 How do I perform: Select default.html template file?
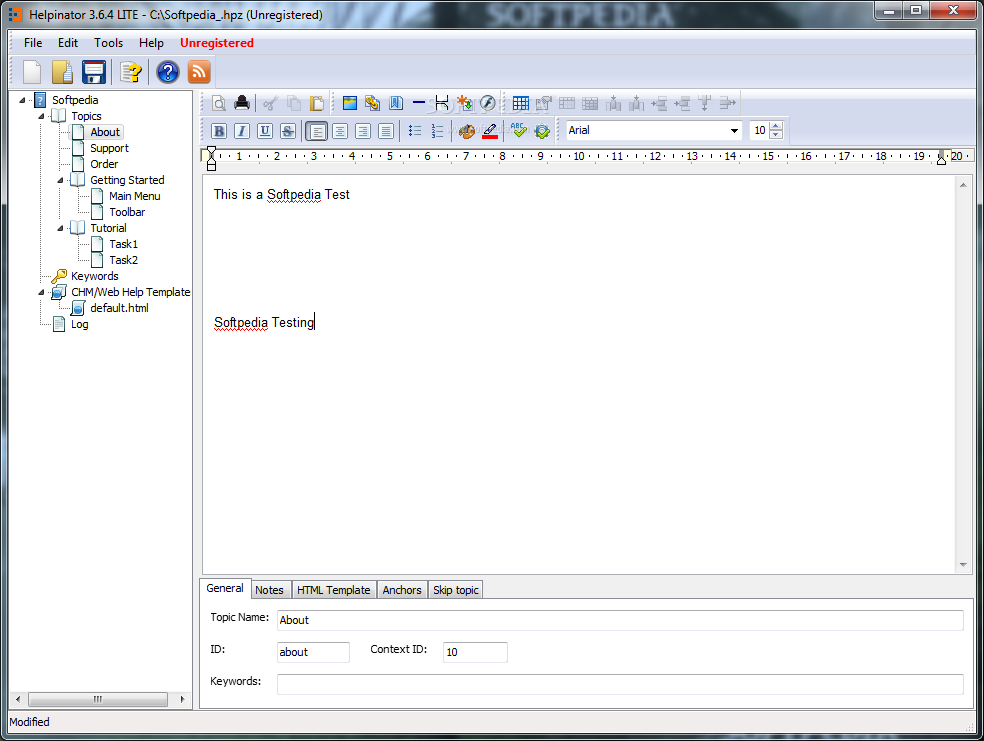click(119, 308)
